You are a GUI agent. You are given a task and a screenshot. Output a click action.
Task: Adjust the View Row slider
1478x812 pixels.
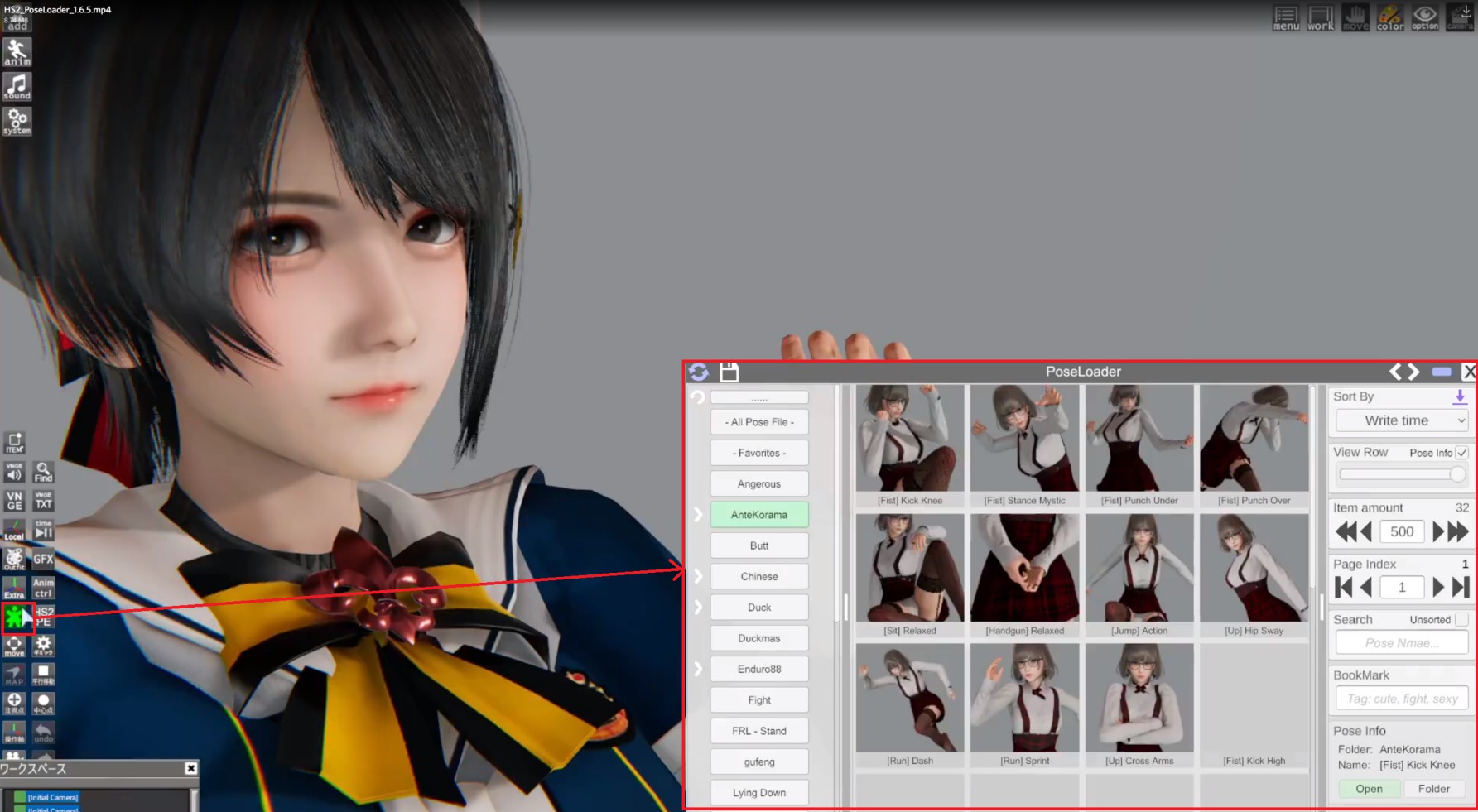pos(1402,474)
